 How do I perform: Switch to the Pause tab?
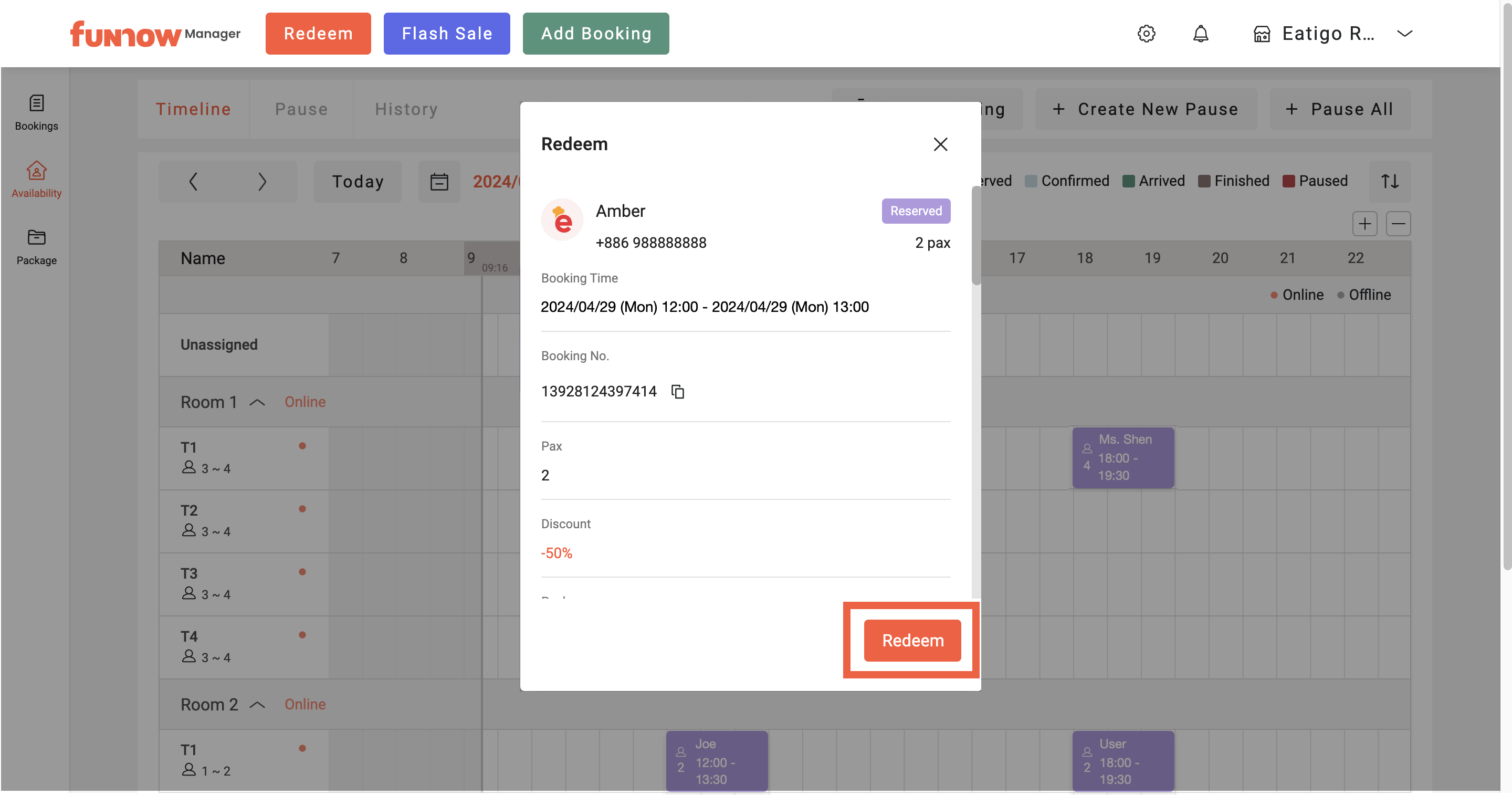tap(301, 109)
